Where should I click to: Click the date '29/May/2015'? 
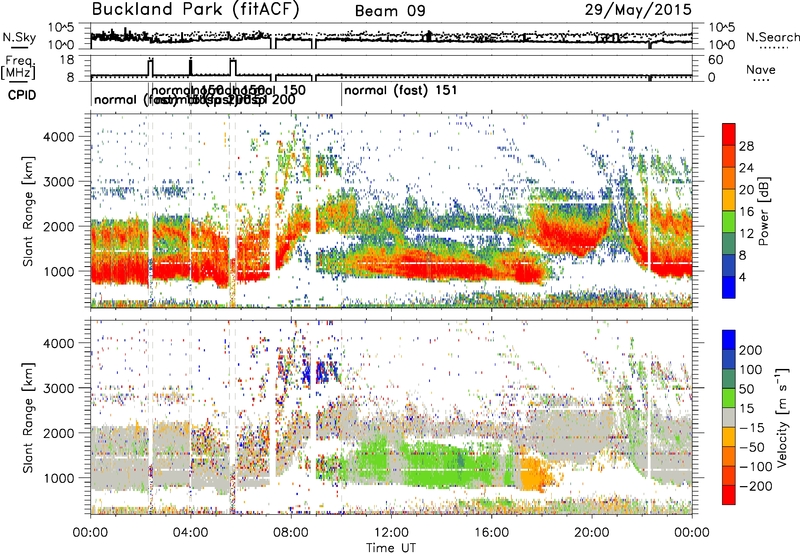pos(638,9)
